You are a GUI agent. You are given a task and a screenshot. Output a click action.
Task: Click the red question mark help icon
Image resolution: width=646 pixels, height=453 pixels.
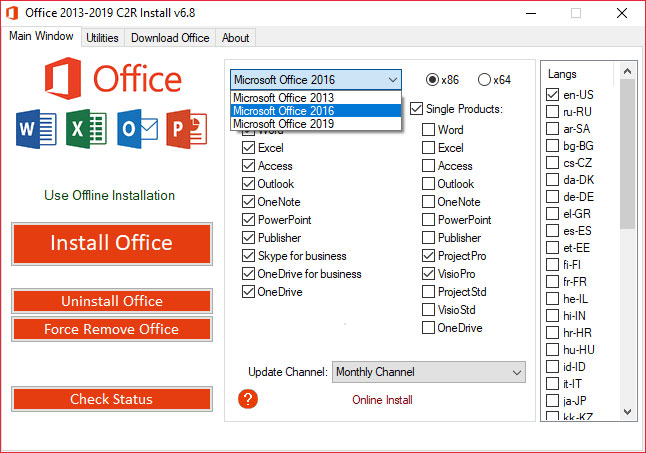(248, 399)
